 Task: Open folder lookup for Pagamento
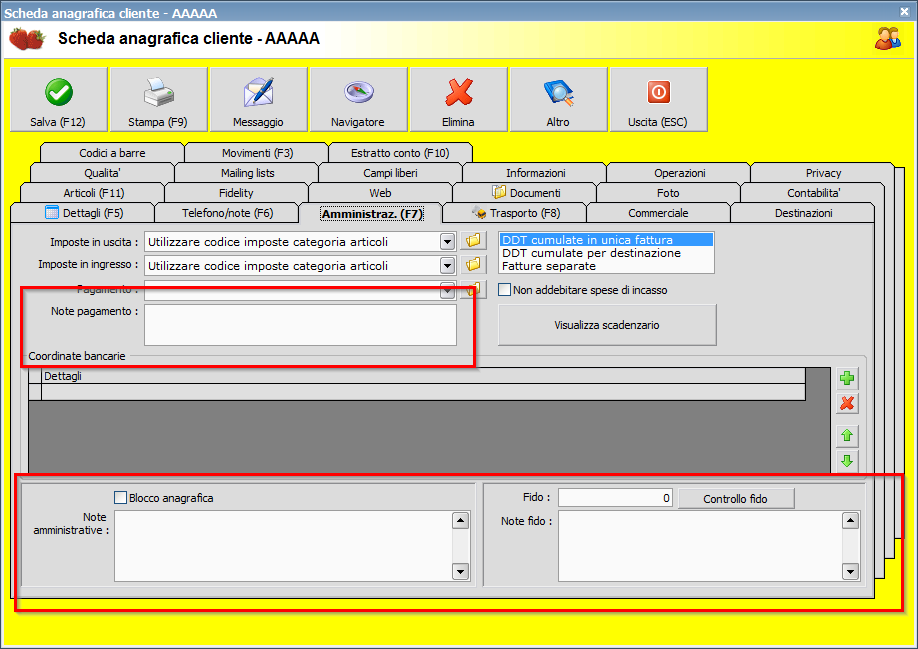coord(473,289)
